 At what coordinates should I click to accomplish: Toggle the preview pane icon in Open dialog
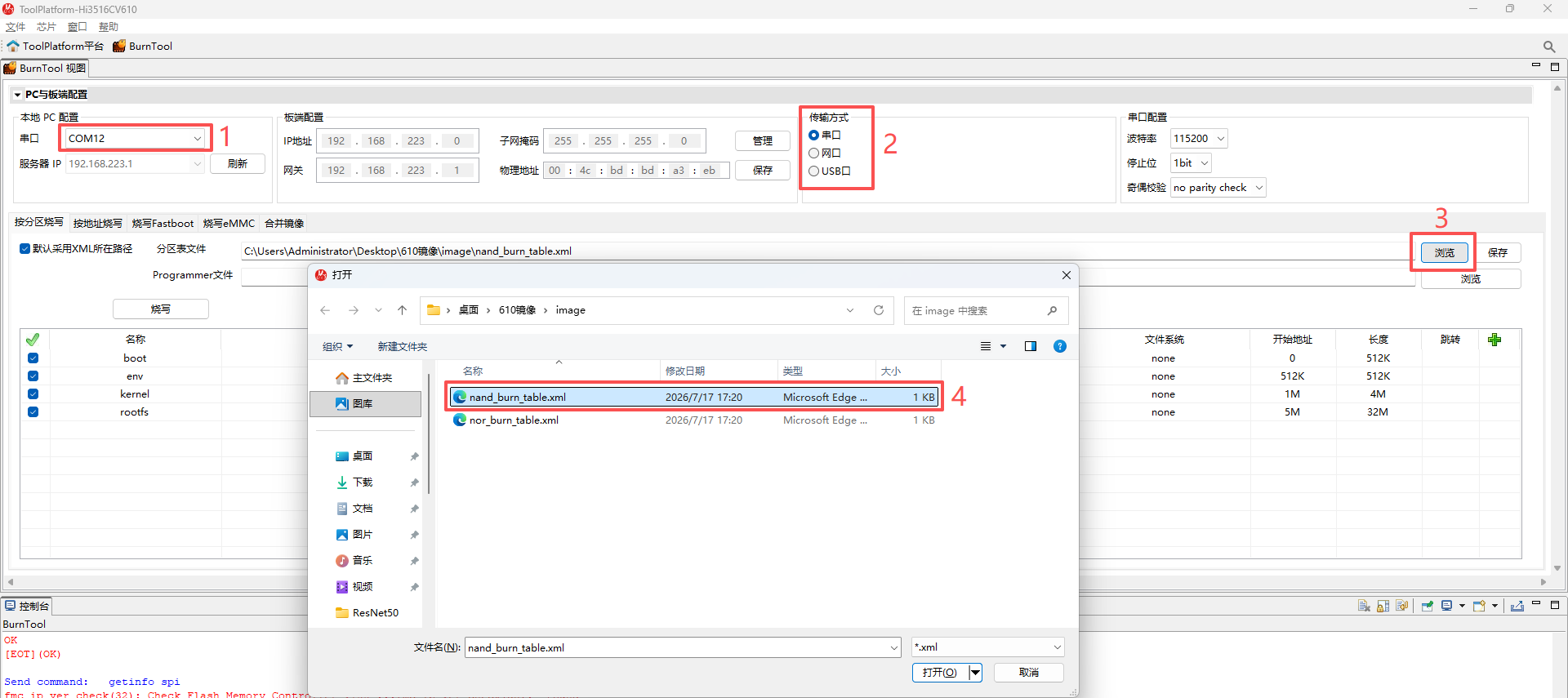[x=1031, y=346]
